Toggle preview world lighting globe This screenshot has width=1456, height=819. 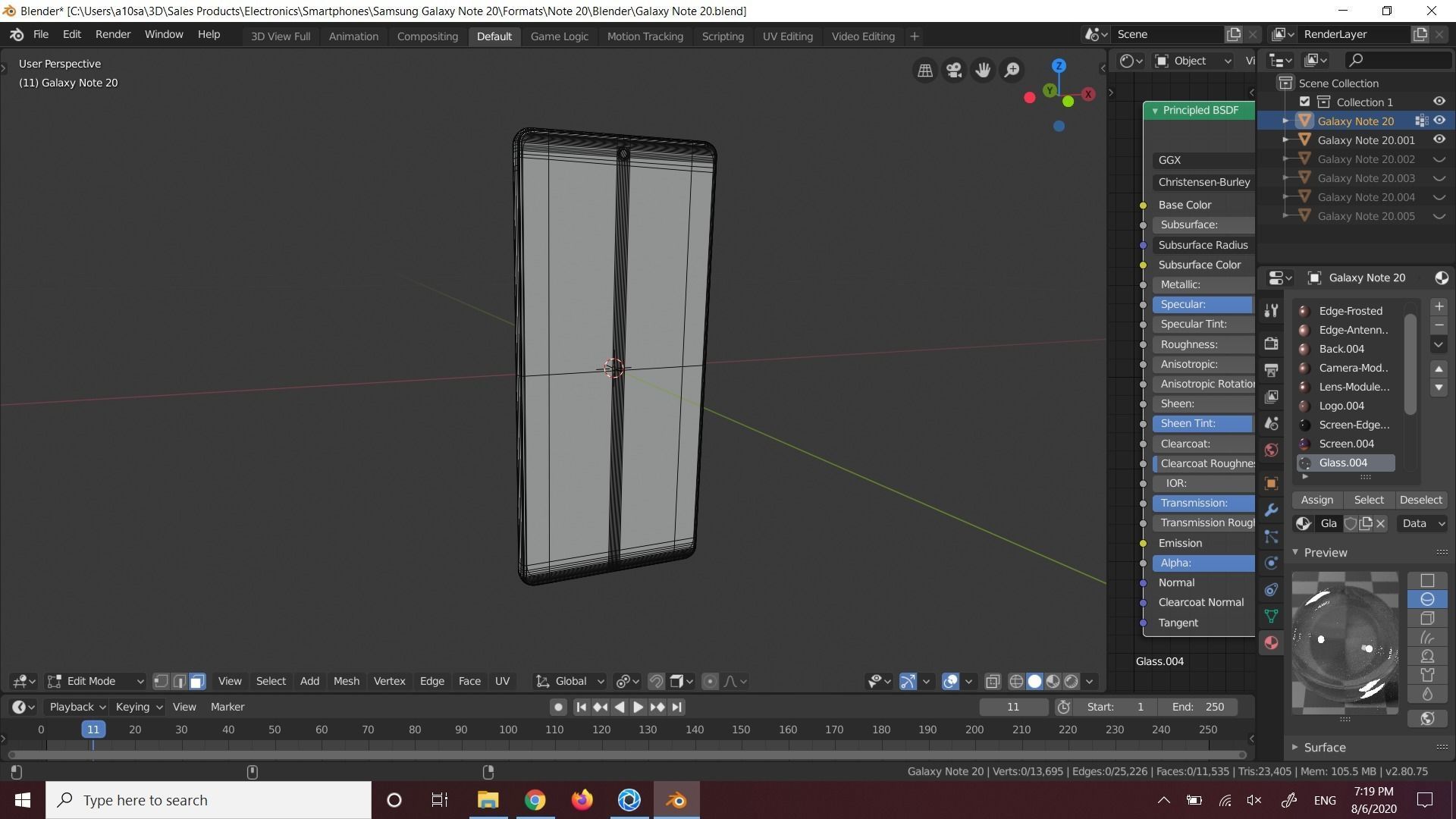[x=1427, y=718]
